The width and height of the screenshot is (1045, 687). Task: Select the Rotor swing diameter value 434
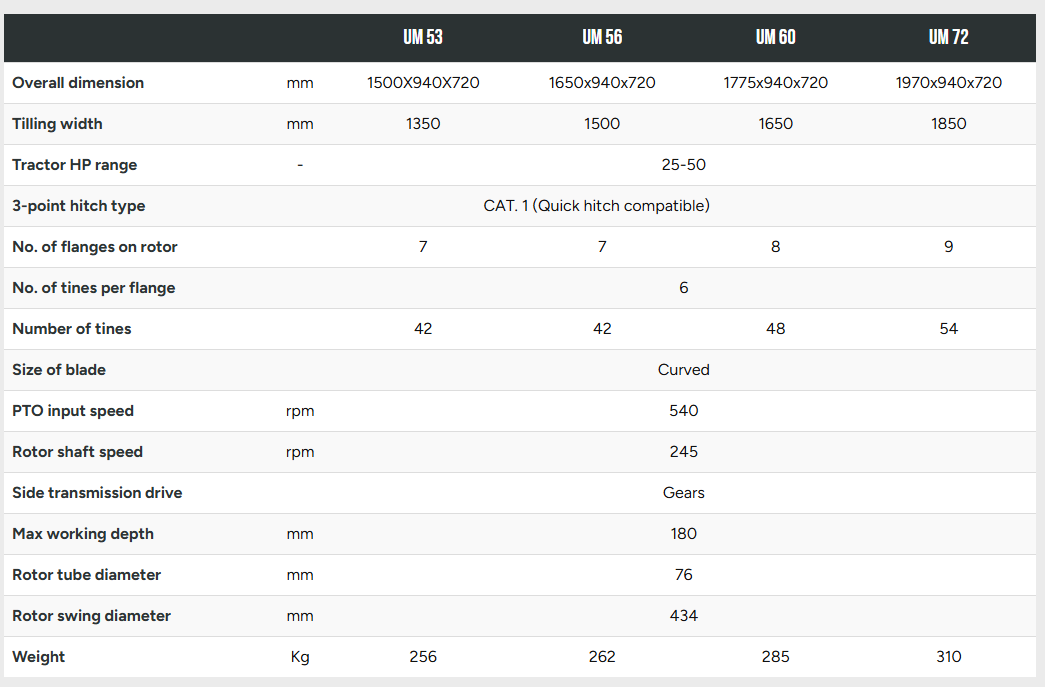(x=683, y=616)
